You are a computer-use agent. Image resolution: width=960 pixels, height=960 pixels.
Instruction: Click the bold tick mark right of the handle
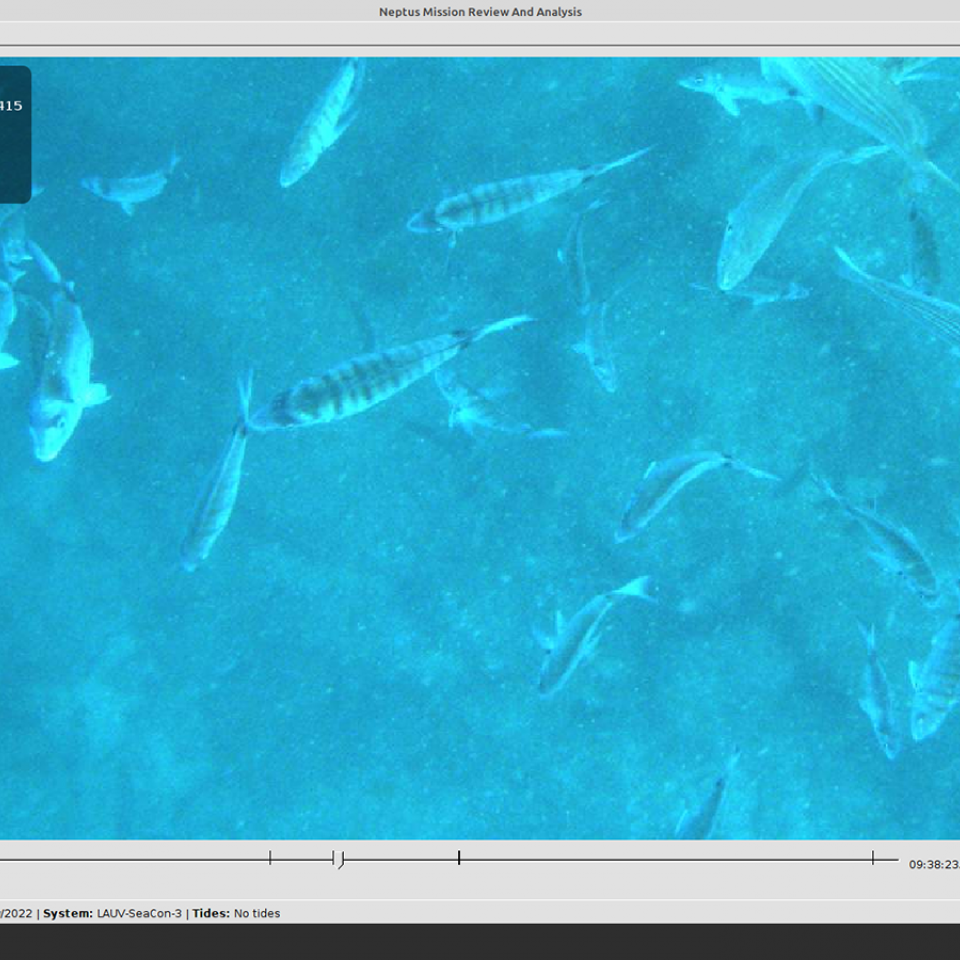coord(459,858)
